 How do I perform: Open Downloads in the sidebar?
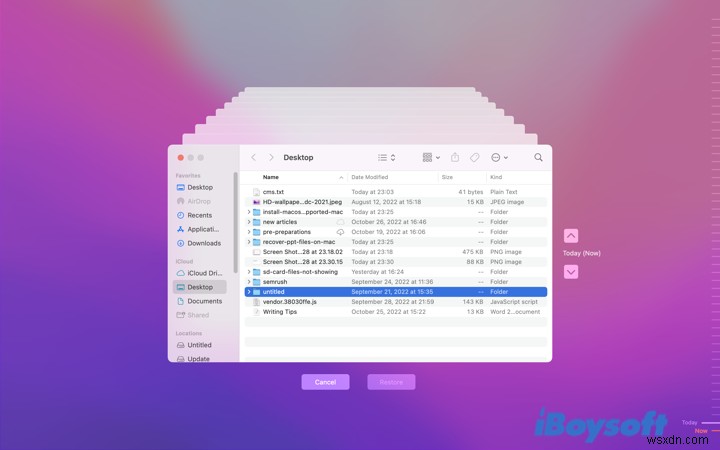coord(199,243)
